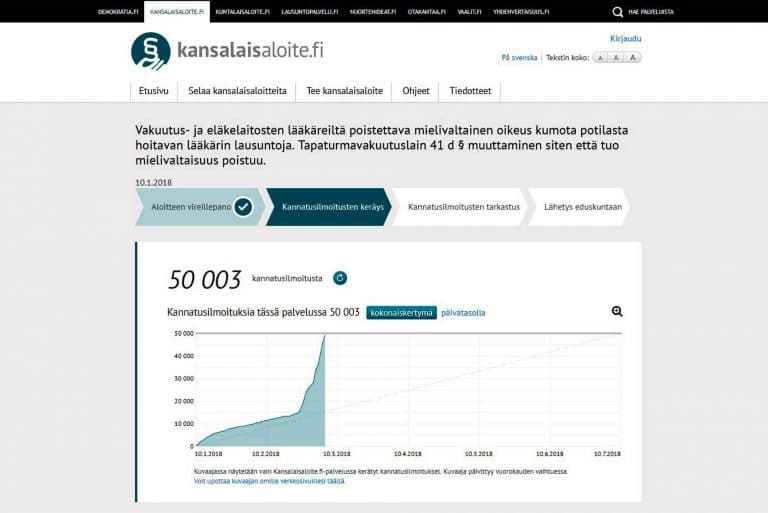768x513 pixels.
Task: Open Demokratia.fi in top bar
Action: point(117,11)
